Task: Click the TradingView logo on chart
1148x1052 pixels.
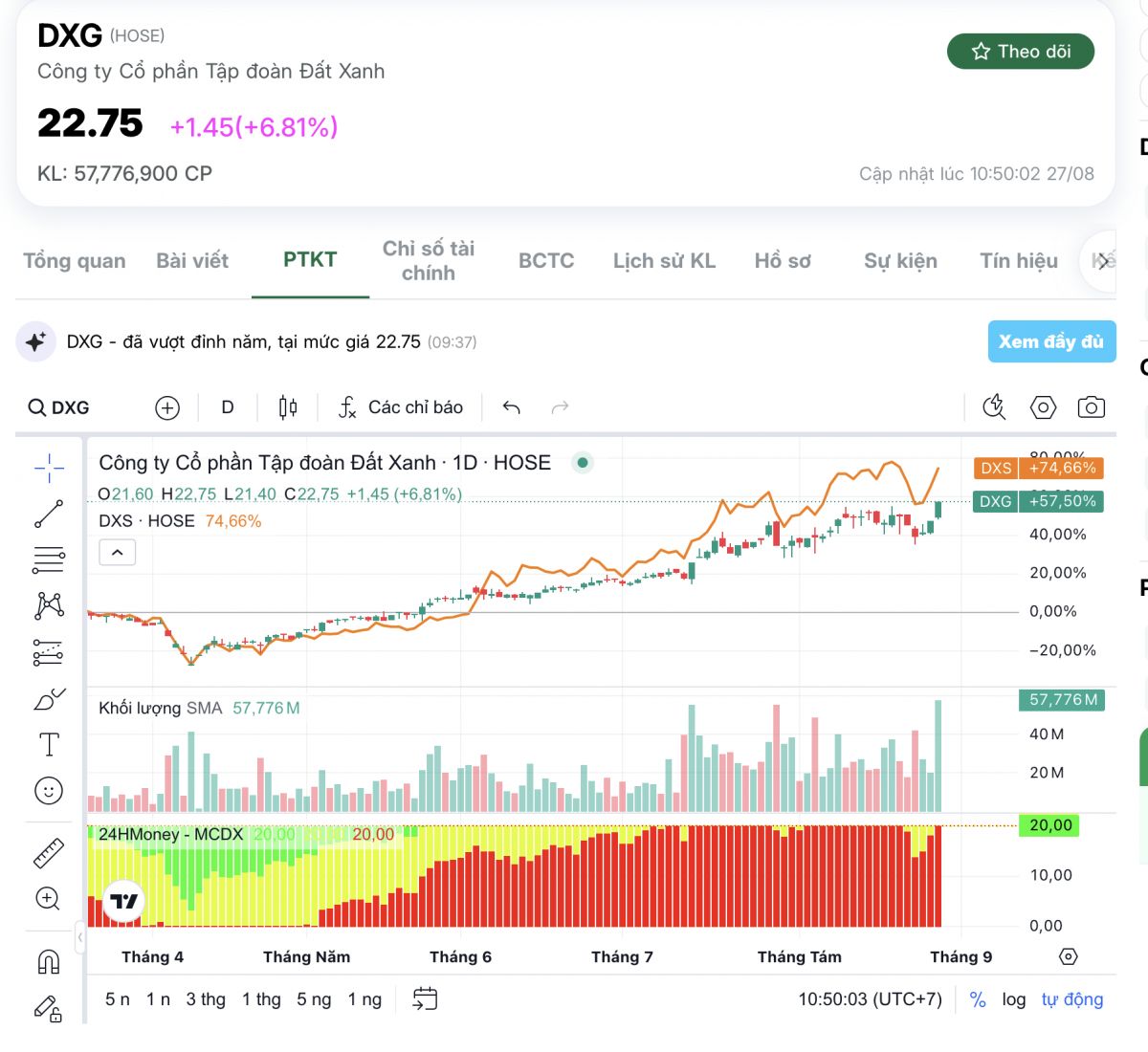Action: tap(123, 901)
